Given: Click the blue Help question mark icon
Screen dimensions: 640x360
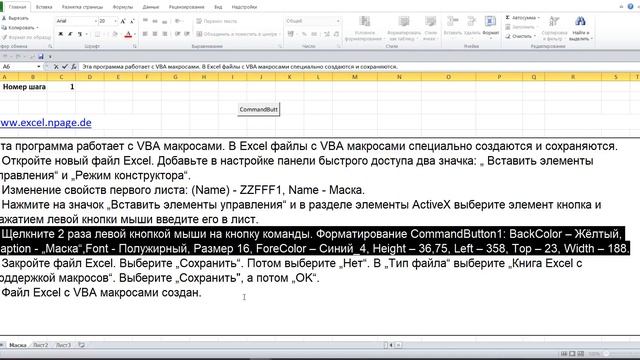Looking at the screenshot, I should pyautogui.click(x=630, y=6).
